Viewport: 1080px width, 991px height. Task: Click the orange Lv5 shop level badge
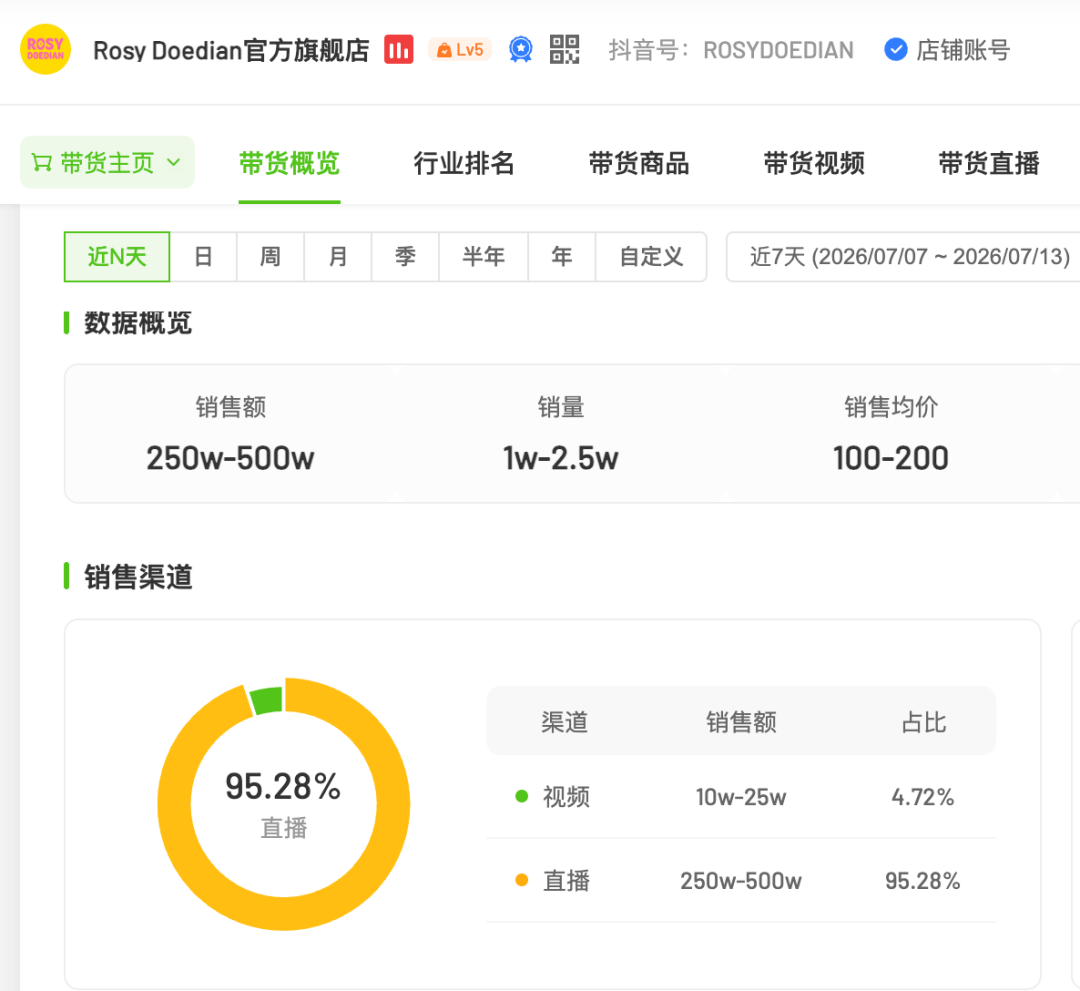pyautogui.click(x=460, y=50)
